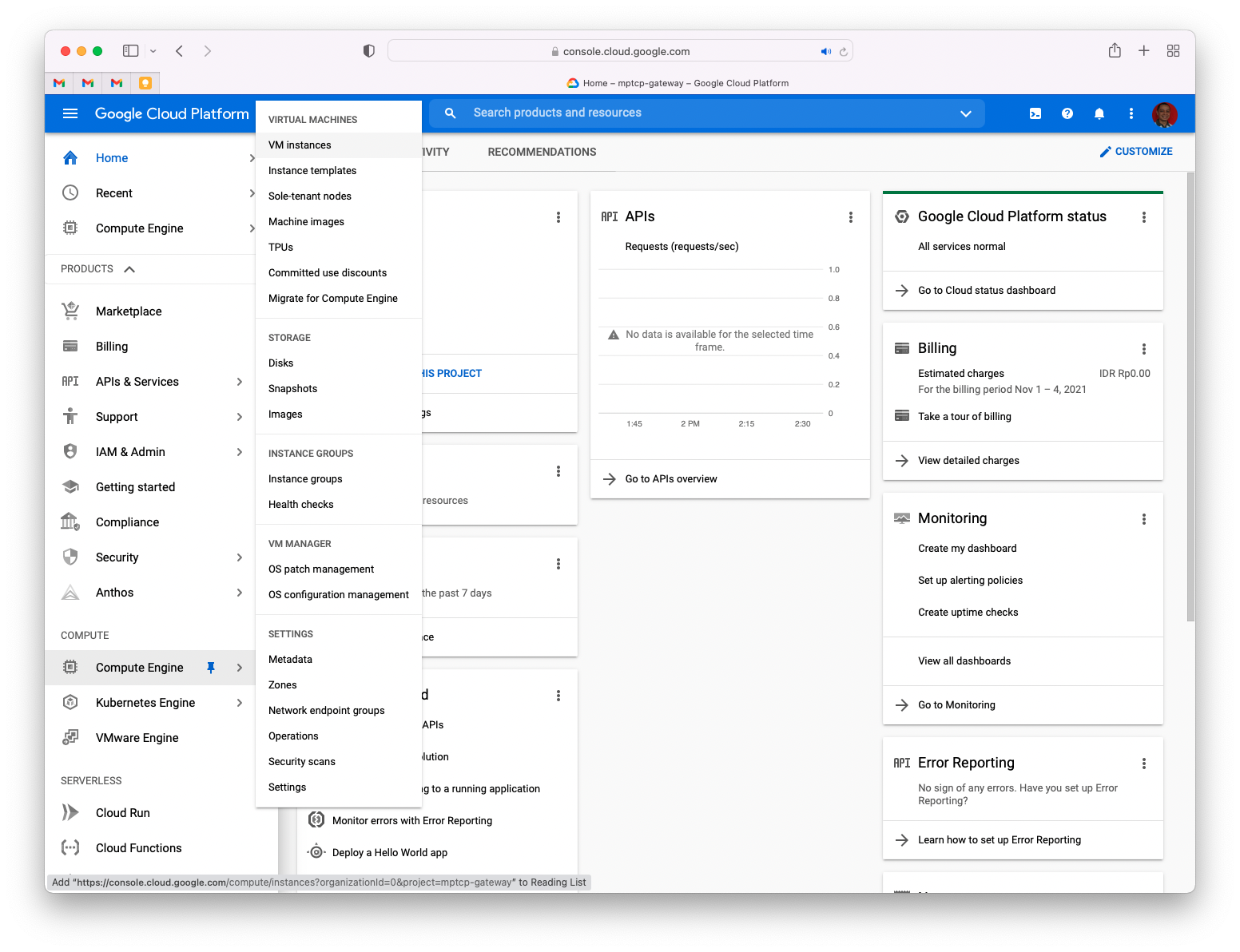Follow Go to APIs overview link
Screen dimensions: 1240x952
click(671, 479)
